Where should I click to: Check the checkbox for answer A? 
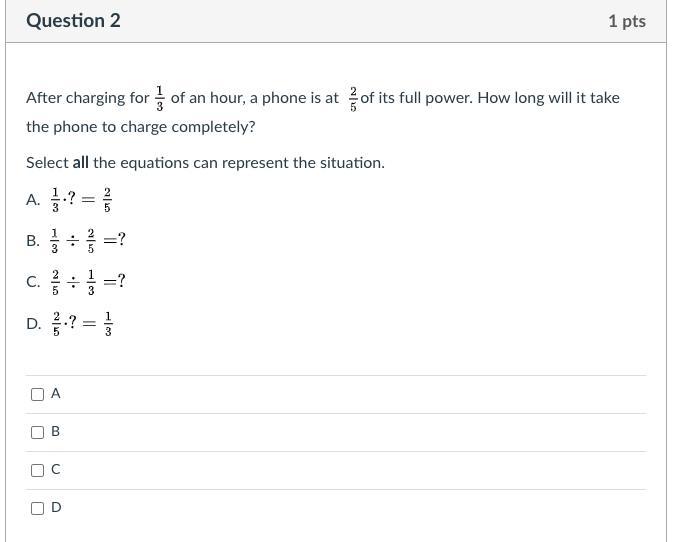click(x=37, y=394)
